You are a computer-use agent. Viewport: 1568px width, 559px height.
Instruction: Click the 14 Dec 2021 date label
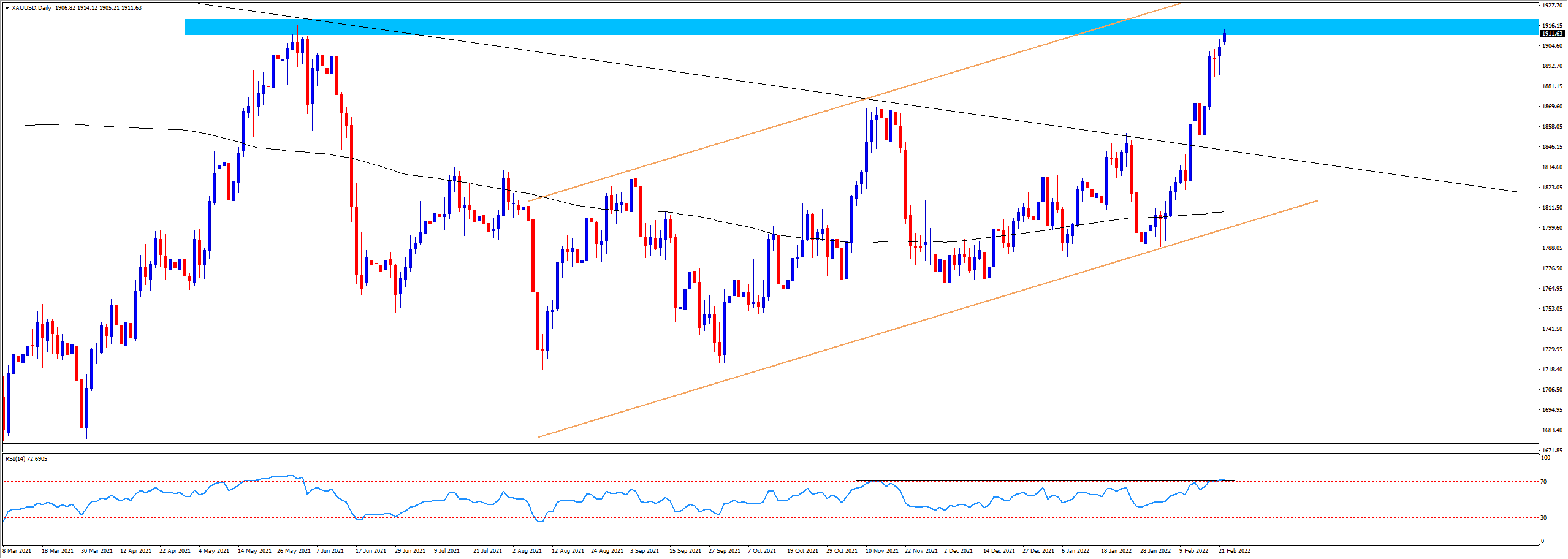(999, 551)
